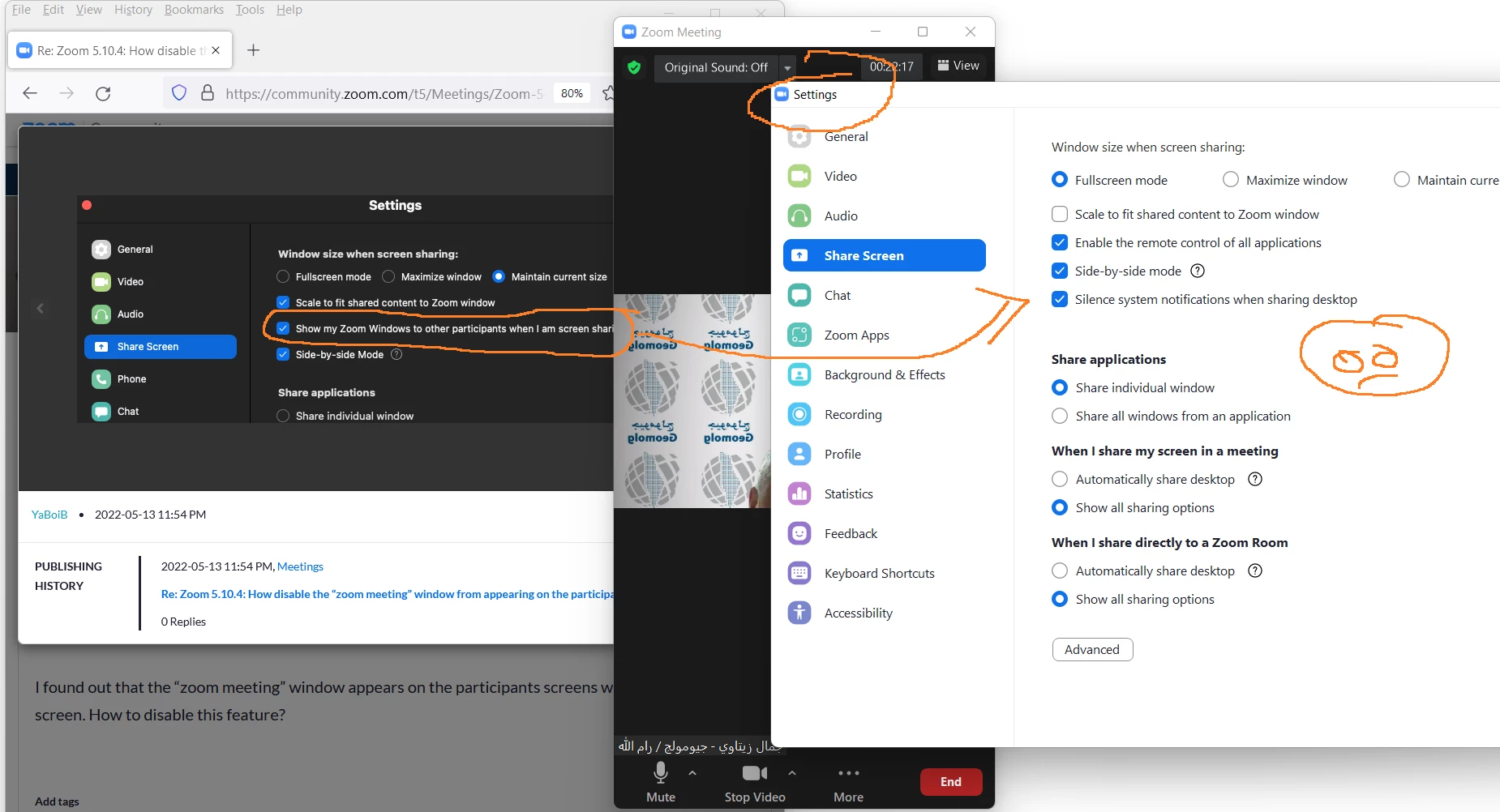
Task: Click the Advanced button in Share Screen settings
Action: point(1092,649)
